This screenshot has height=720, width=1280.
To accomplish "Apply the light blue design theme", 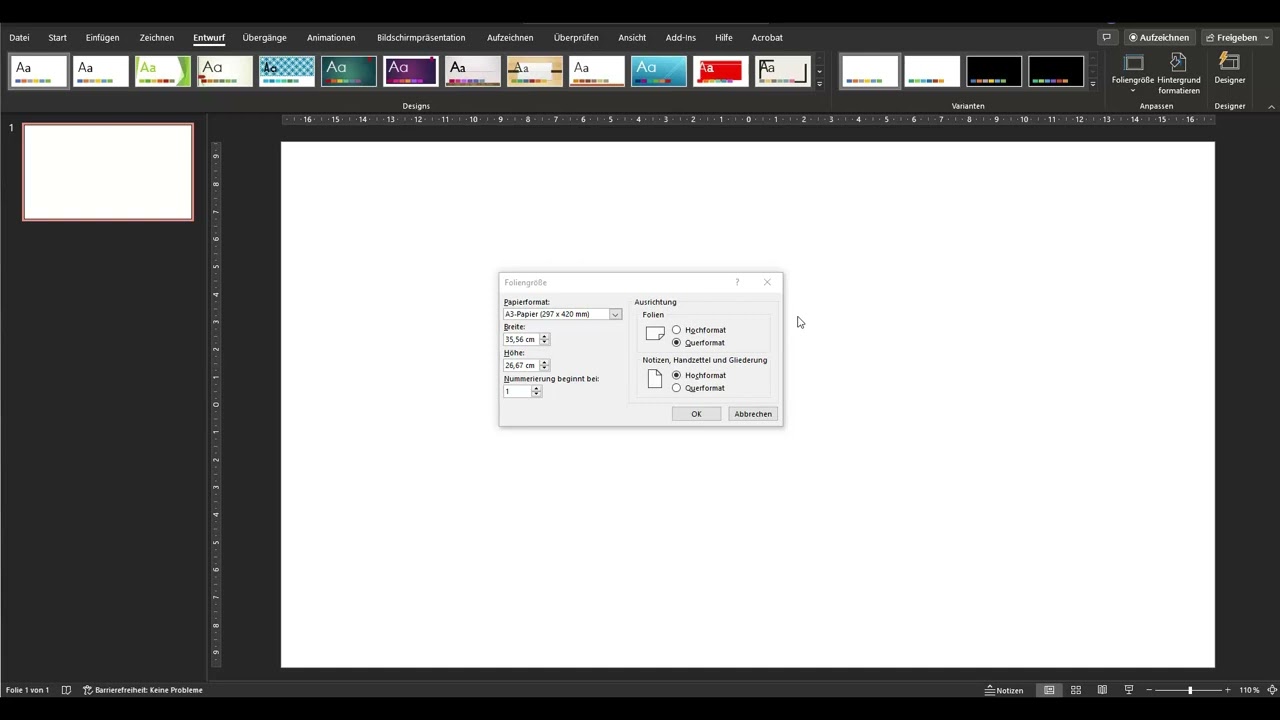I will 659,71.
